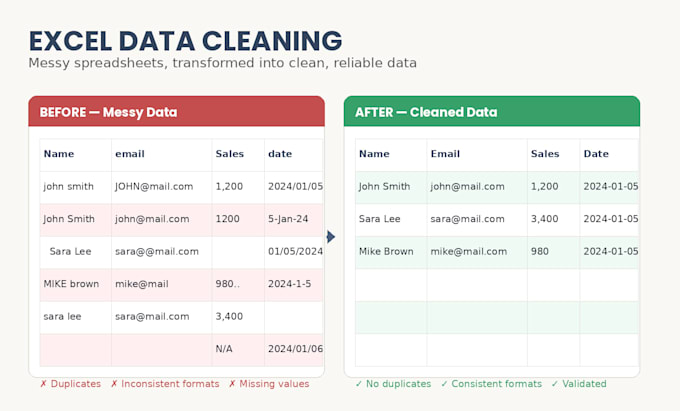Click the lowercase 'john smith' name cell
The width and height of the screenshot is (680, 411).
69,186
